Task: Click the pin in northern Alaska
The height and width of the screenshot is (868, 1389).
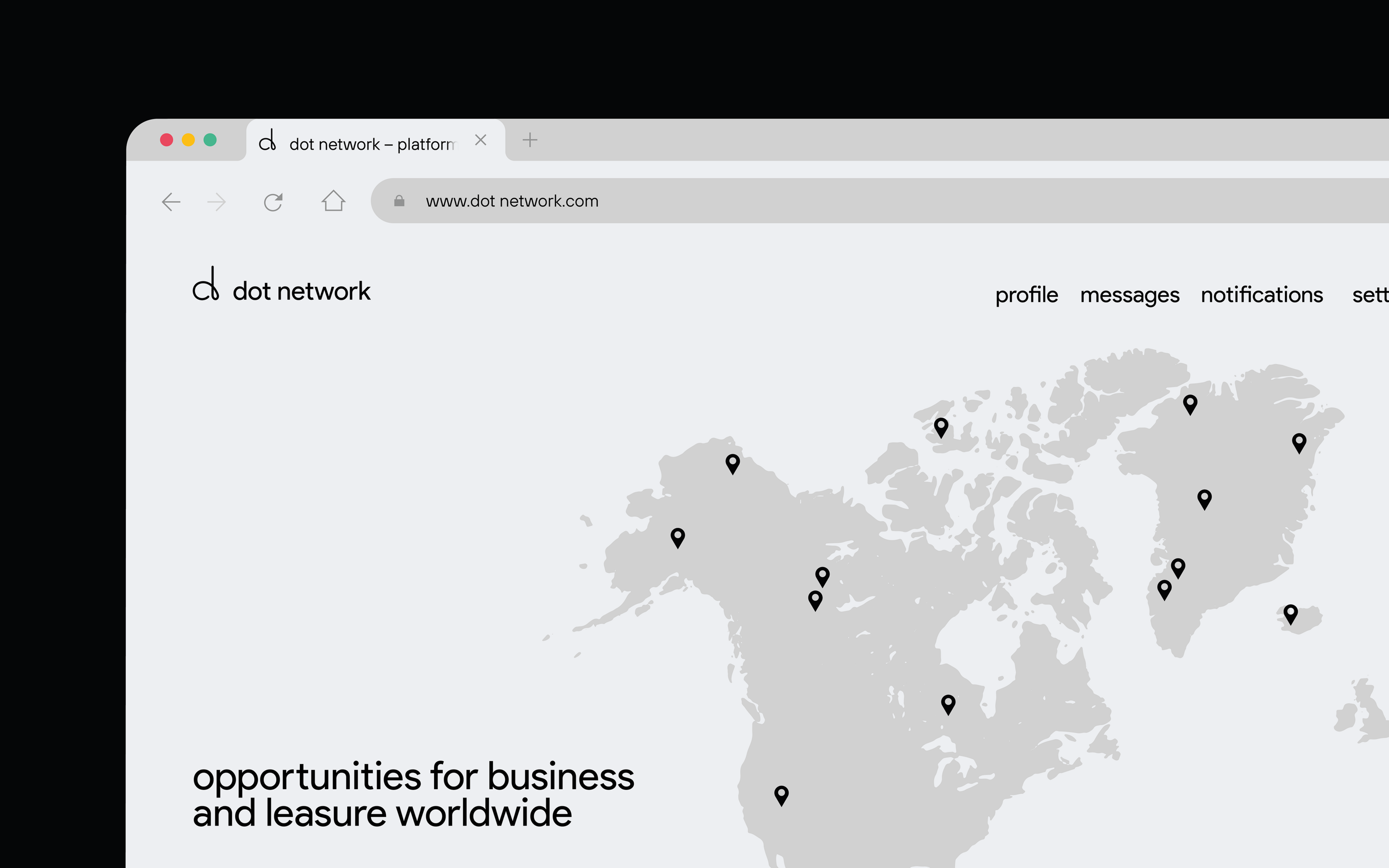Action: click(732, 463)
